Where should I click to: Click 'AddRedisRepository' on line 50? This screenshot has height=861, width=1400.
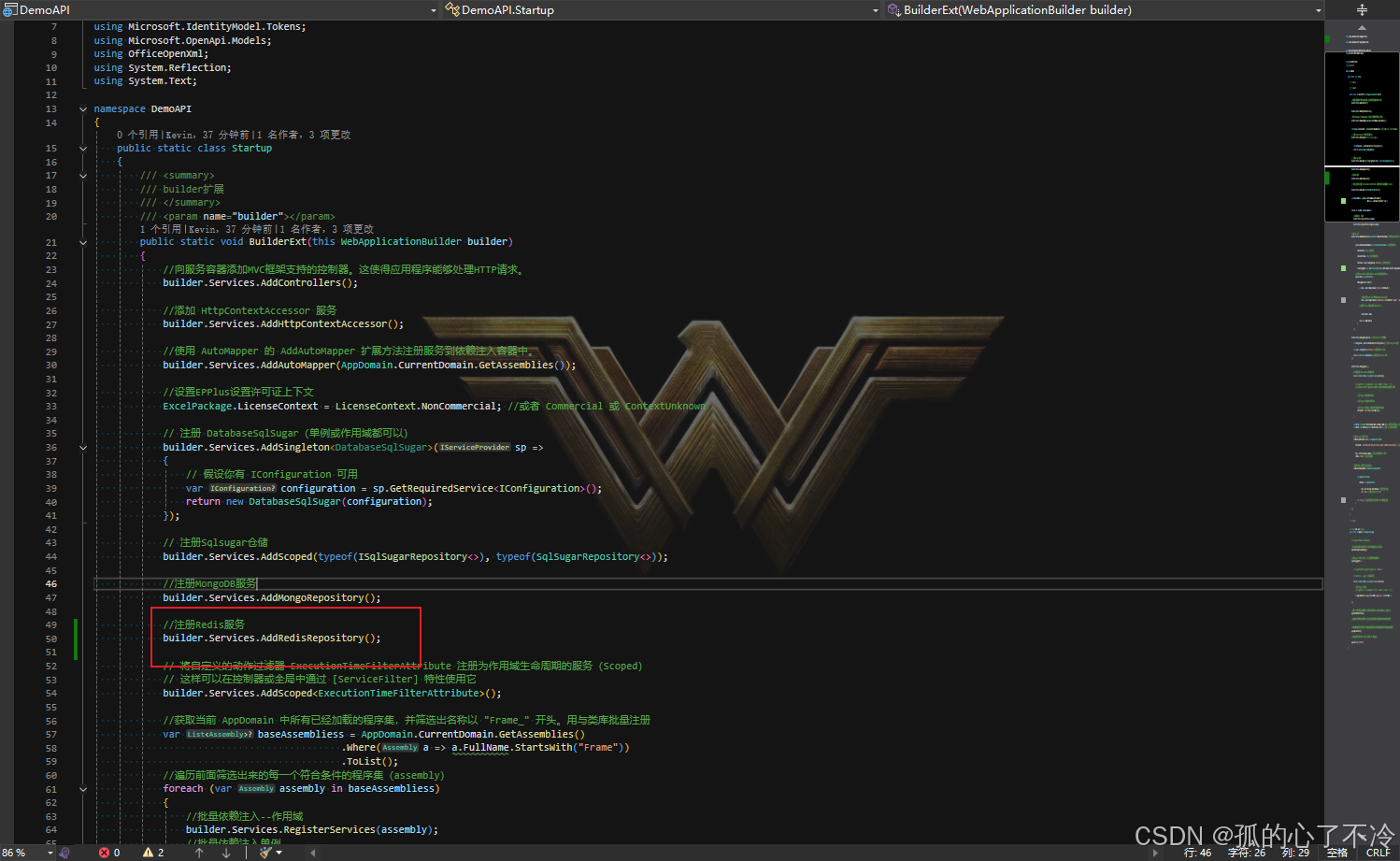[312, 639]
